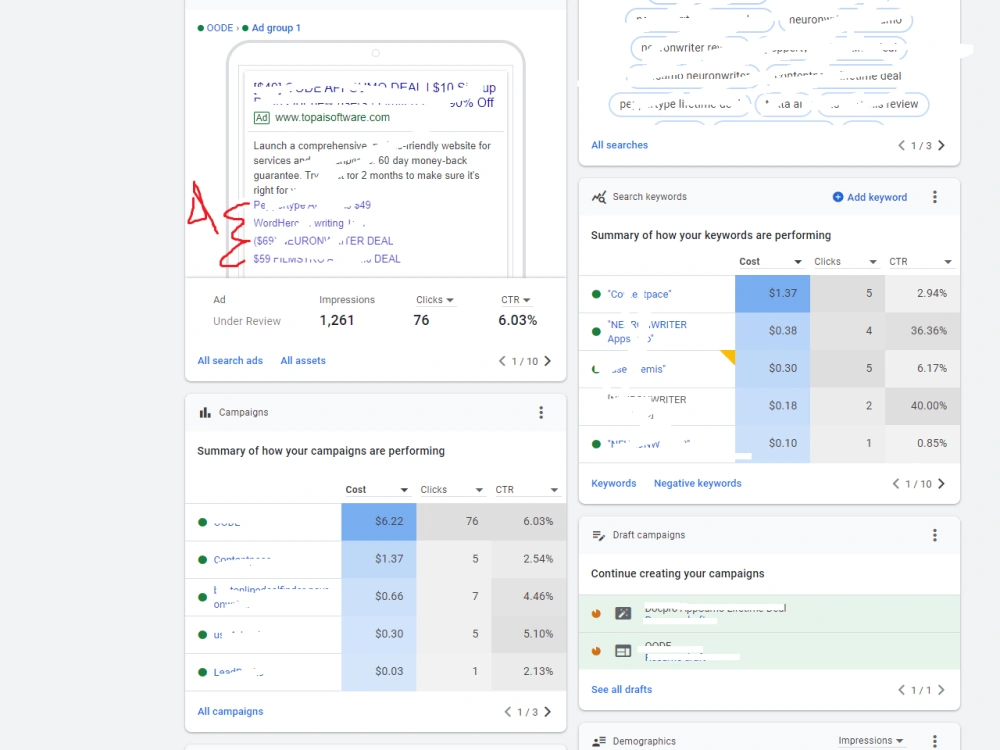Image resolution: width=1000 pixels, height=750 pixels.
Task: Click the 6.03% CTR value under ad preview
Action: [517, 320]
